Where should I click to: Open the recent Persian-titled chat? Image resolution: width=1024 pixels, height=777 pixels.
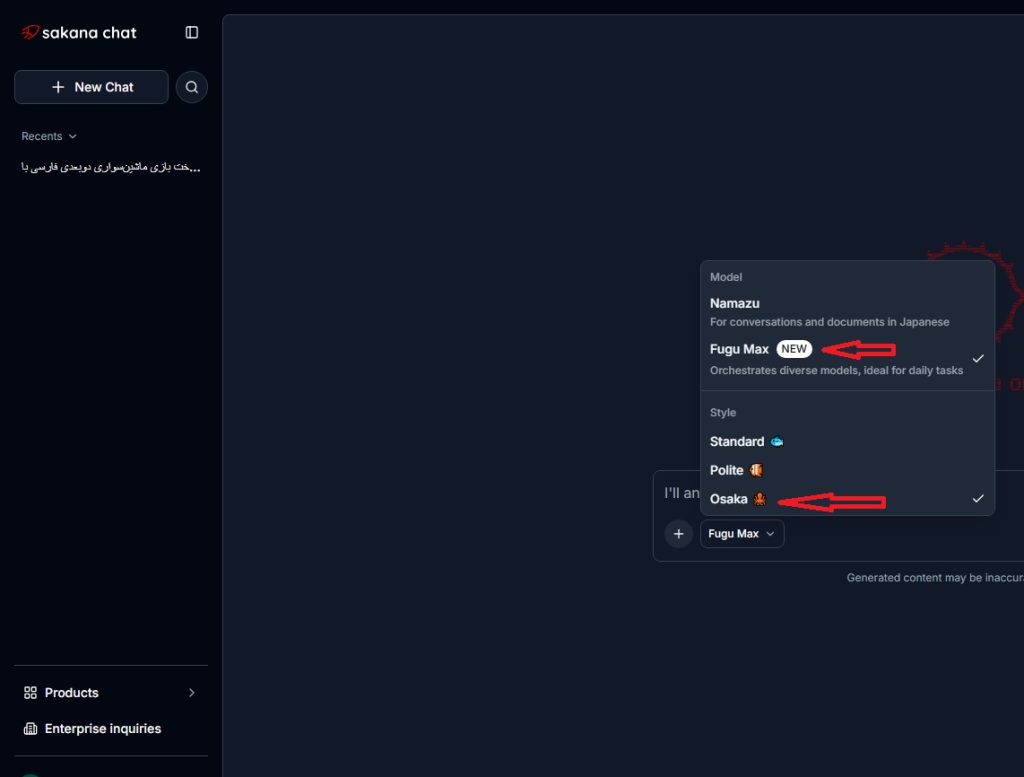[x=111, y=167]
